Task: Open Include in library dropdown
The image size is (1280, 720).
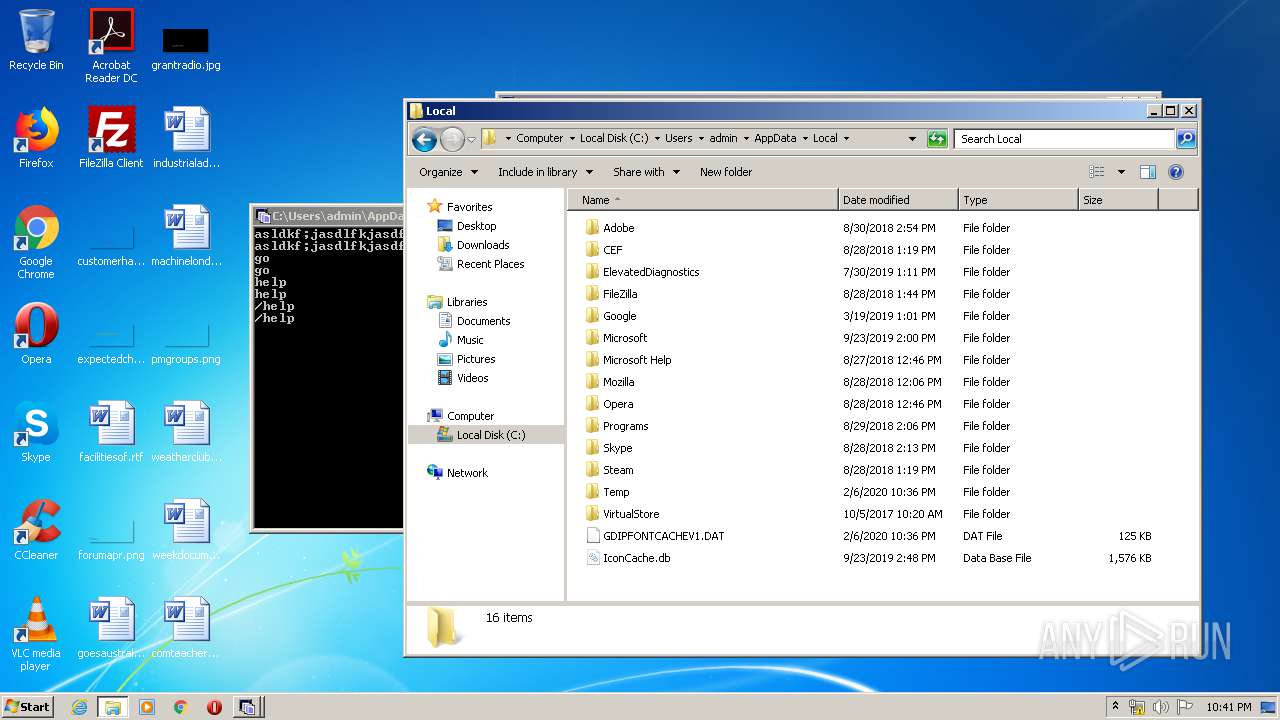Action: [545, 172]
